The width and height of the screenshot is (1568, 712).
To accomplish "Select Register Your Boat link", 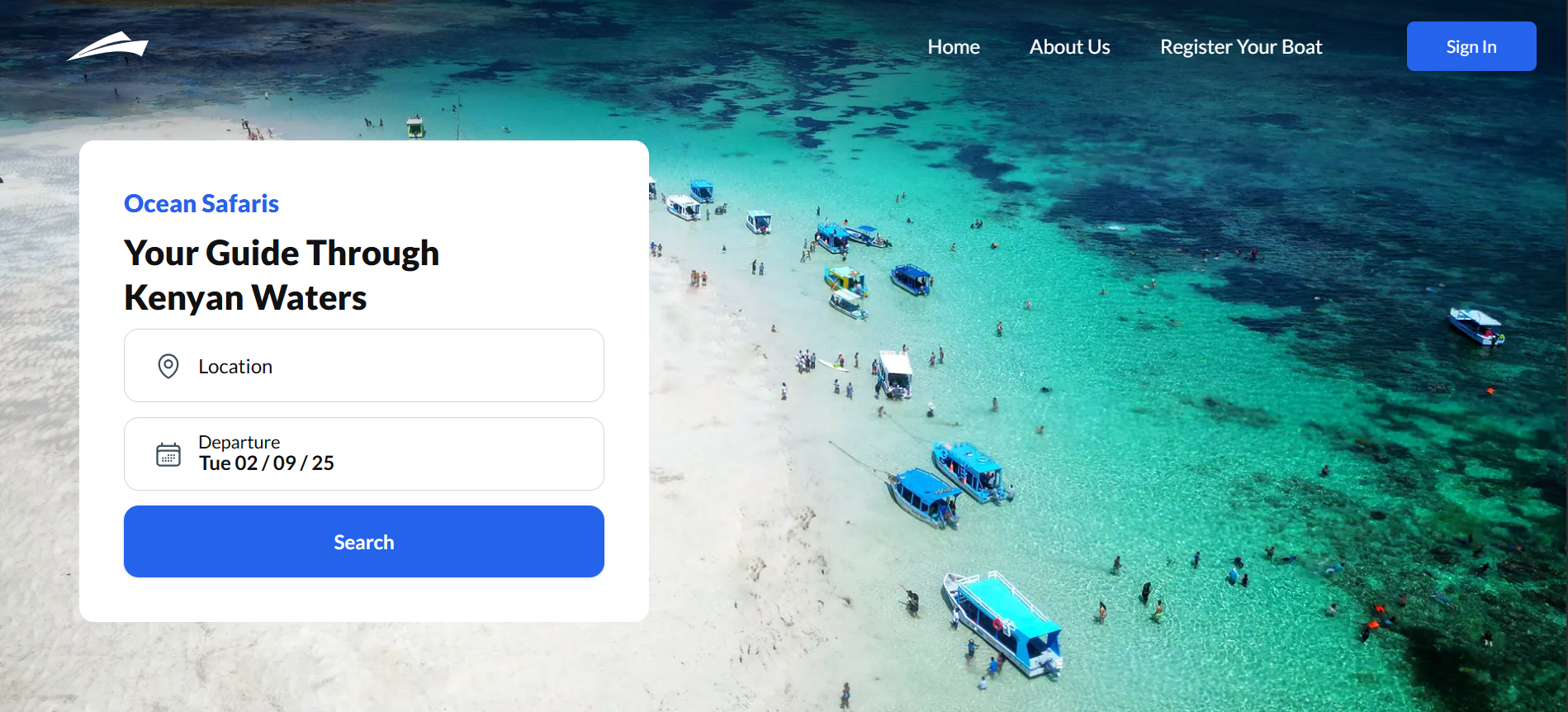I will [x=1241, y=47].
